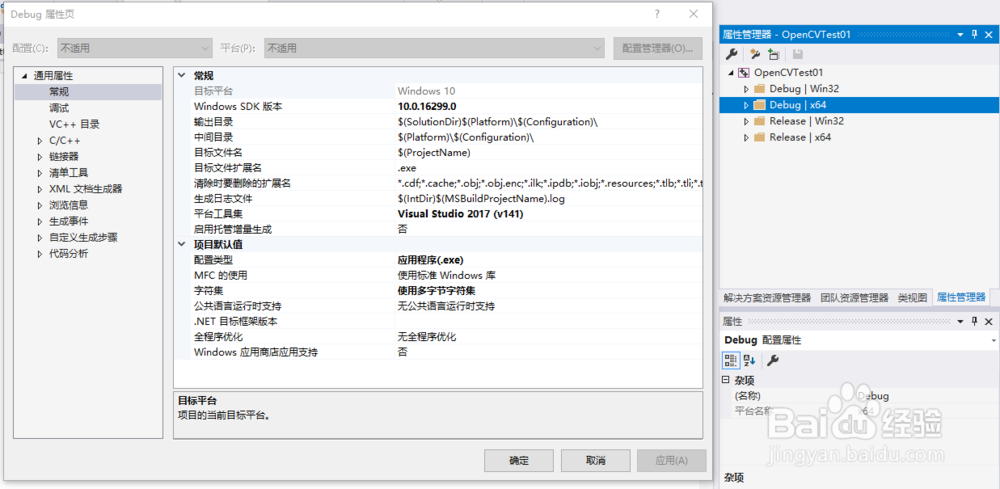
Task: Expand the C/C++ node
Action: (x=40, y=141)
